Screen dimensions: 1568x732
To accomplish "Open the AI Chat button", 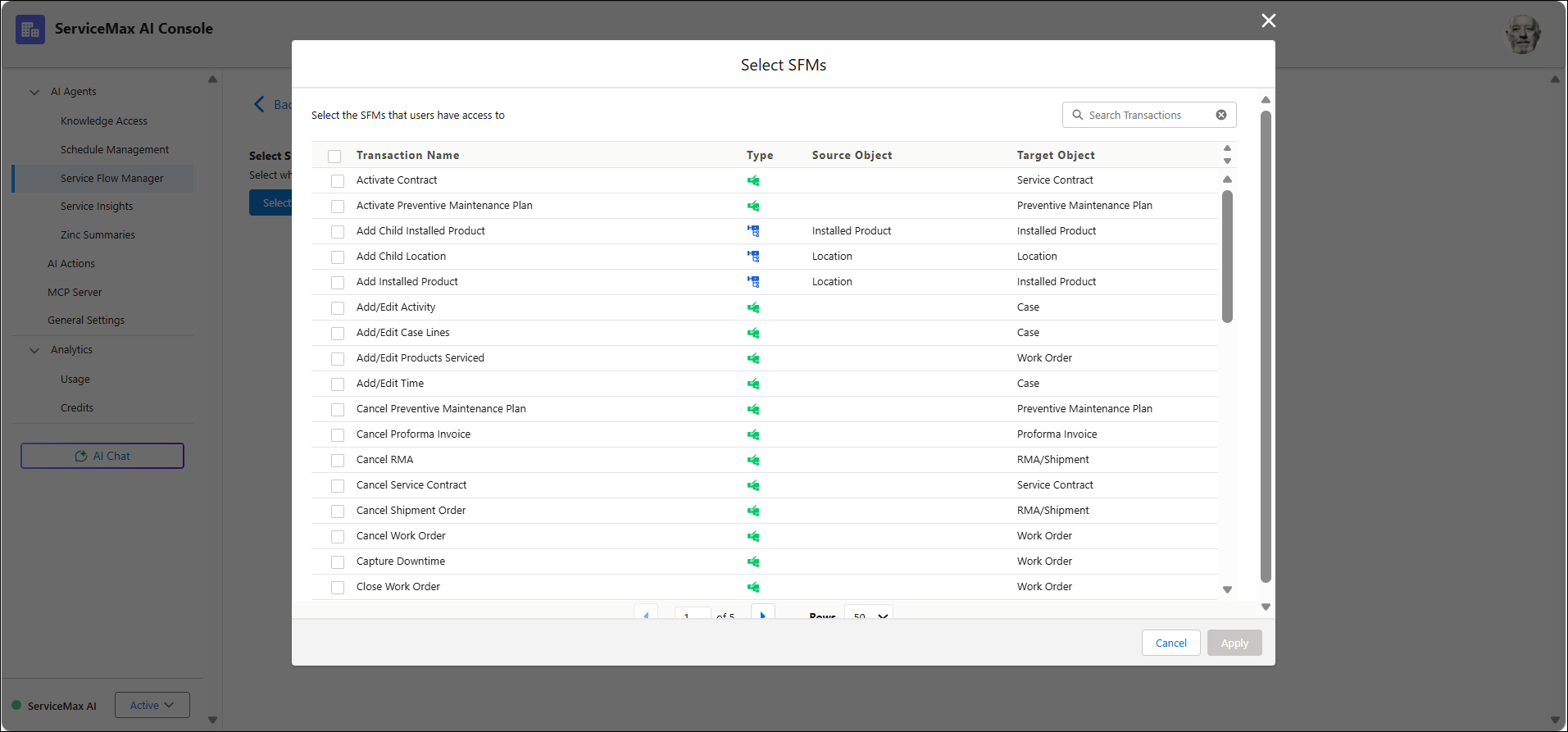I will pyautogui.click(x=102, y=456).
